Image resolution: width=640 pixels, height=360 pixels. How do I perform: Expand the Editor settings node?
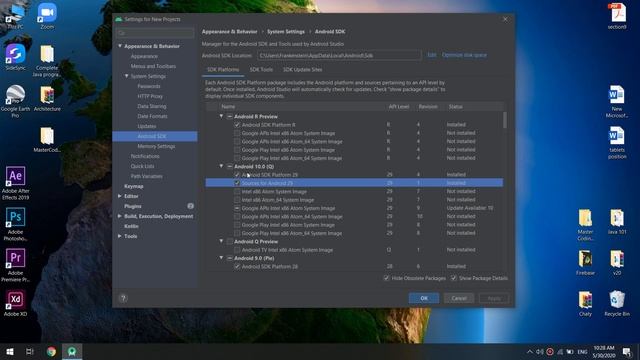click(120, 196)
